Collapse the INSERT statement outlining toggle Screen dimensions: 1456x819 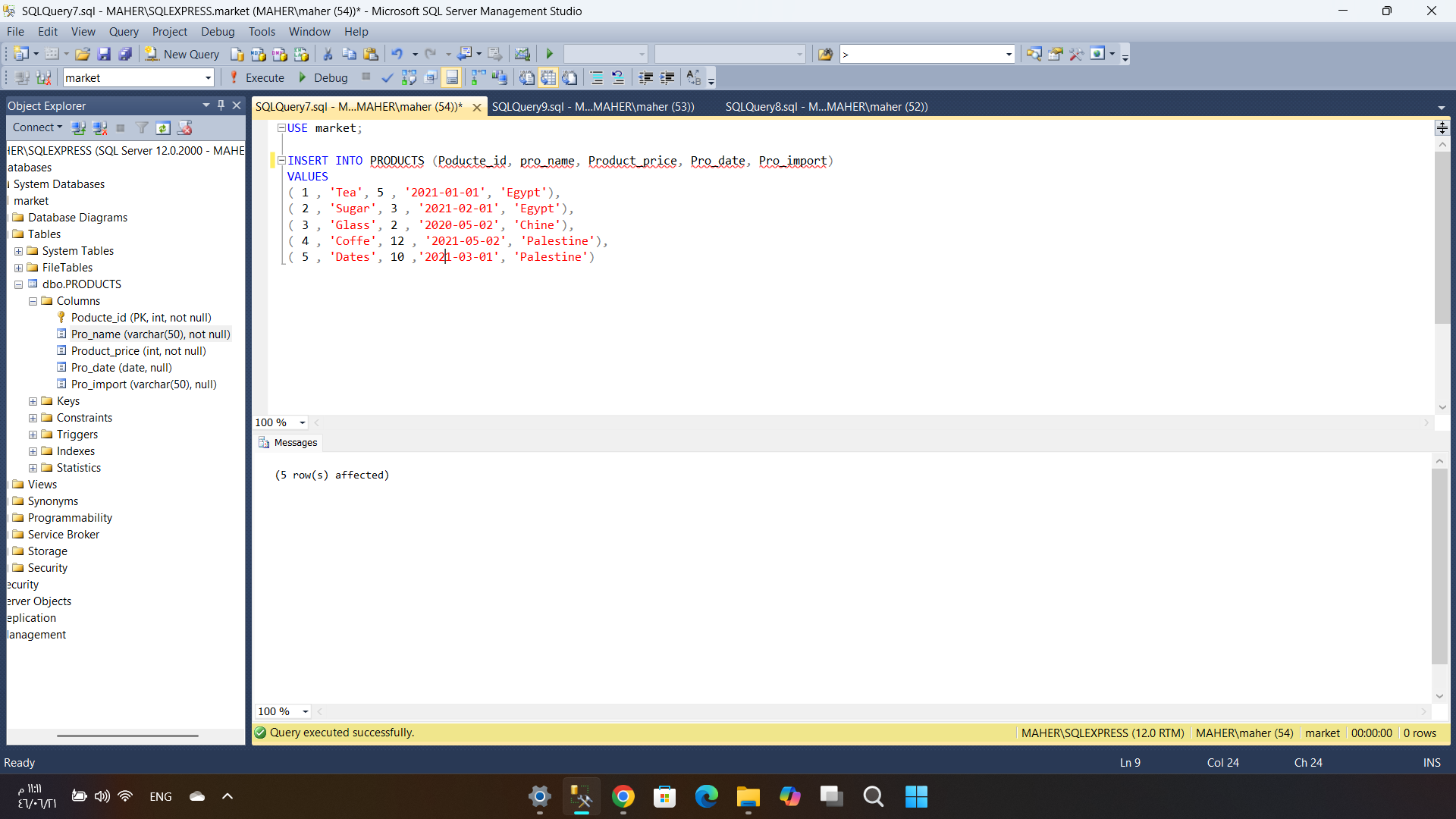pos(281,161)
